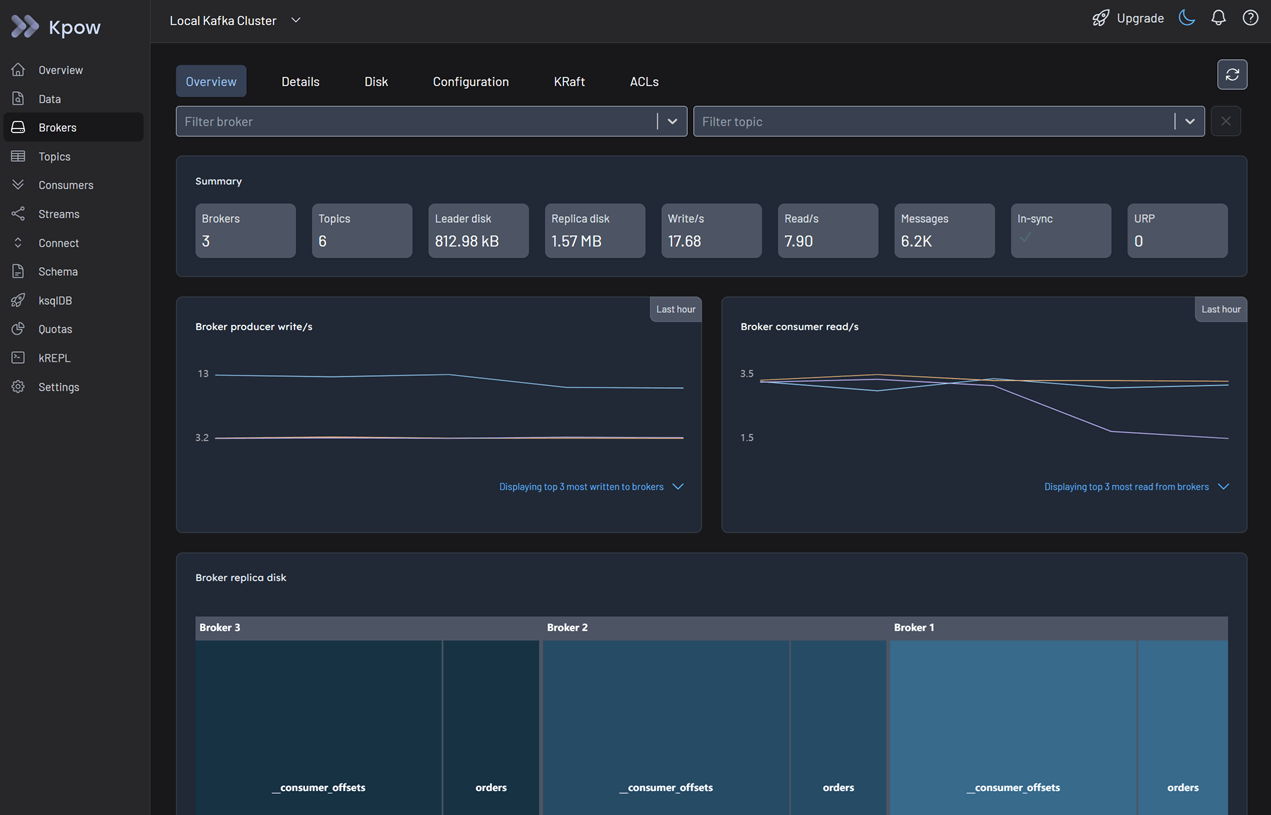Viewport: 1271px width, 815px height.
Task: Select Broker 2 __consumer_offsets treemap block
Action: [x=666, y=727]
